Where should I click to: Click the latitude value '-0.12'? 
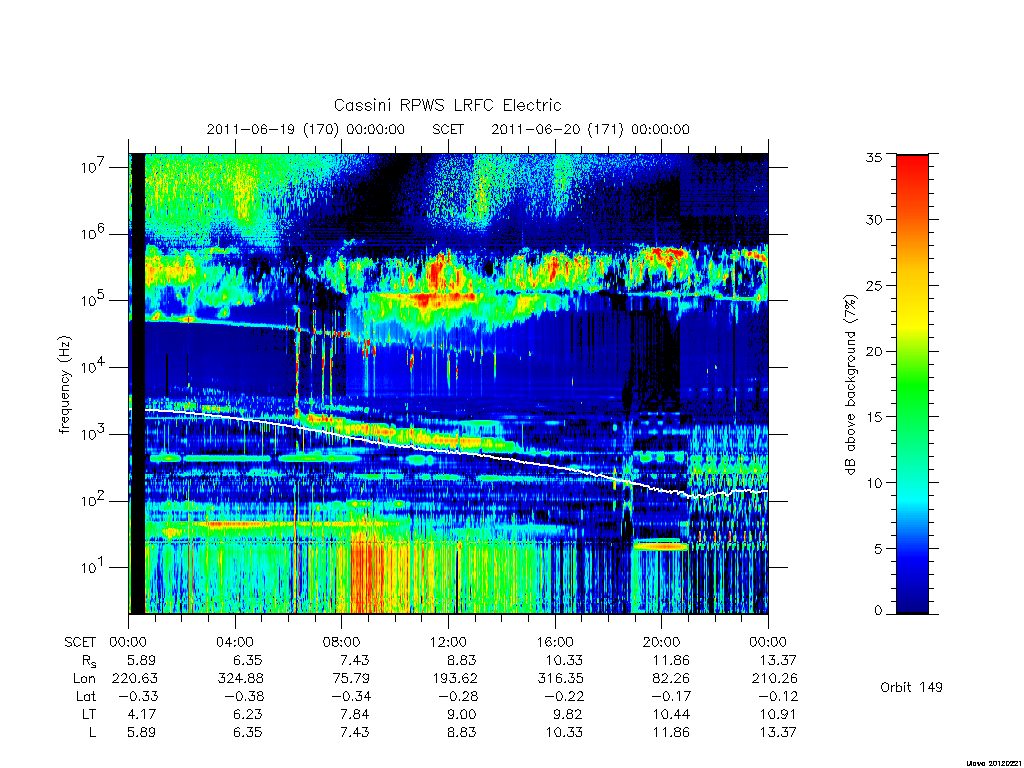778,696
